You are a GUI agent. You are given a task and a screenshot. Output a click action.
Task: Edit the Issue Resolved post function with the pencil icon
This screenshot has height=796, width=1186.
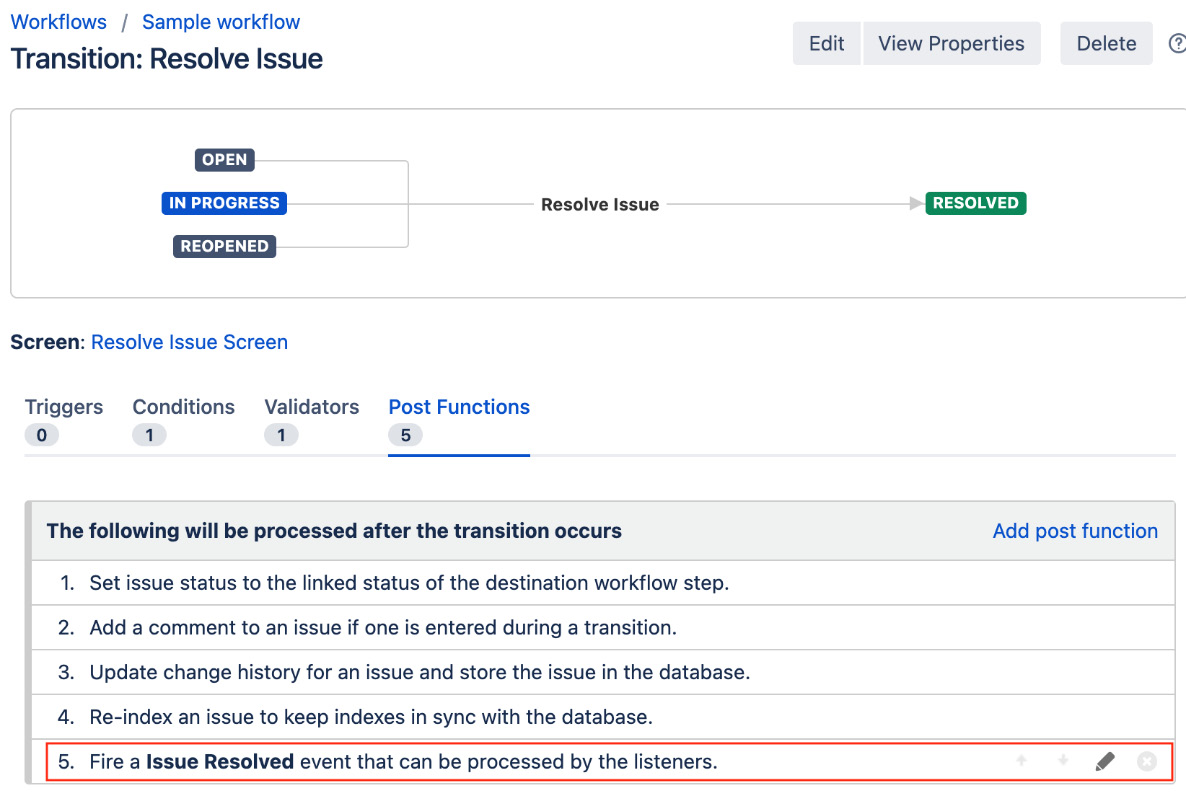1105,761
